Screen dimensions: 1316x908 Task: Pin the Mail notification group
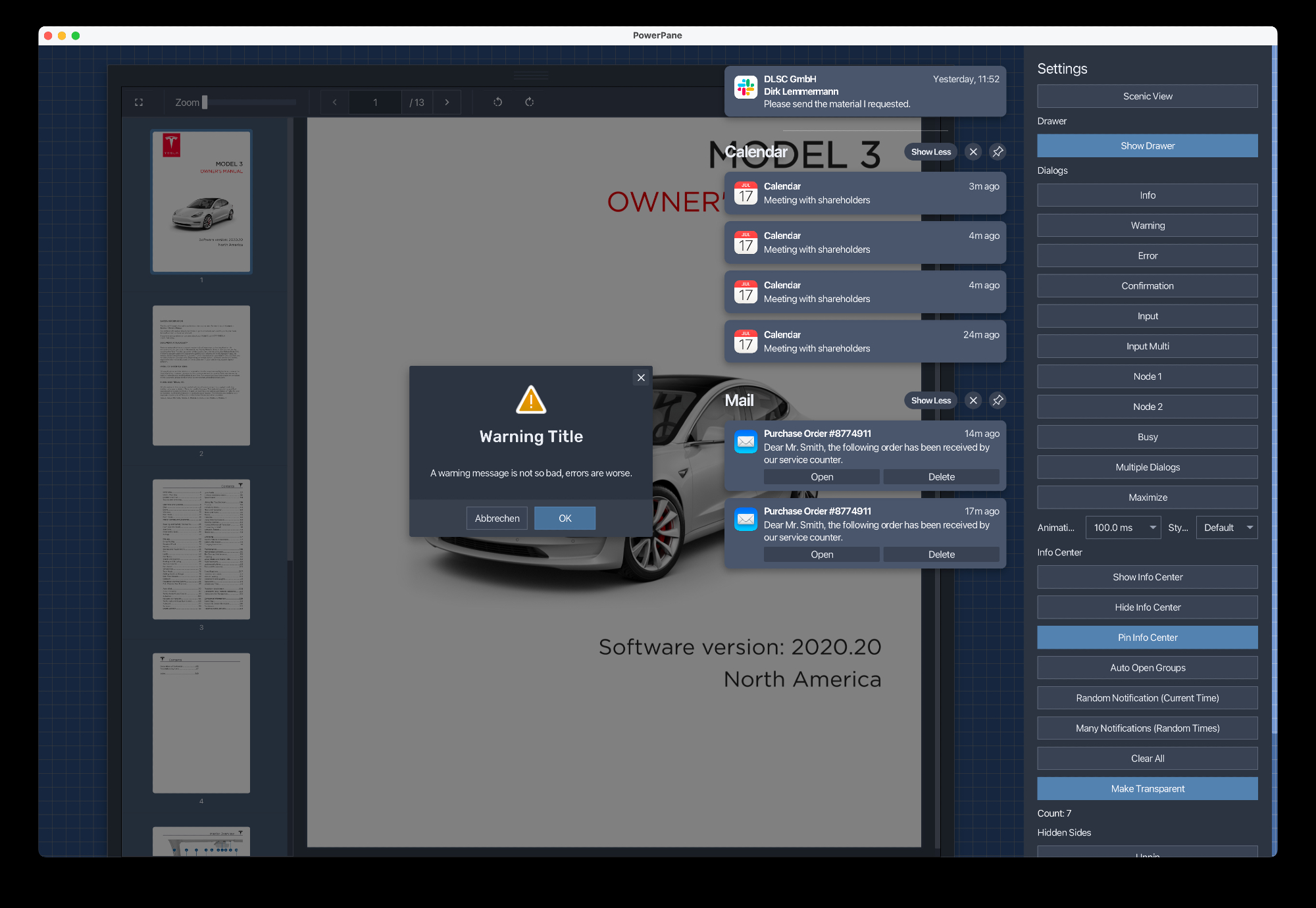pos(998,401)
